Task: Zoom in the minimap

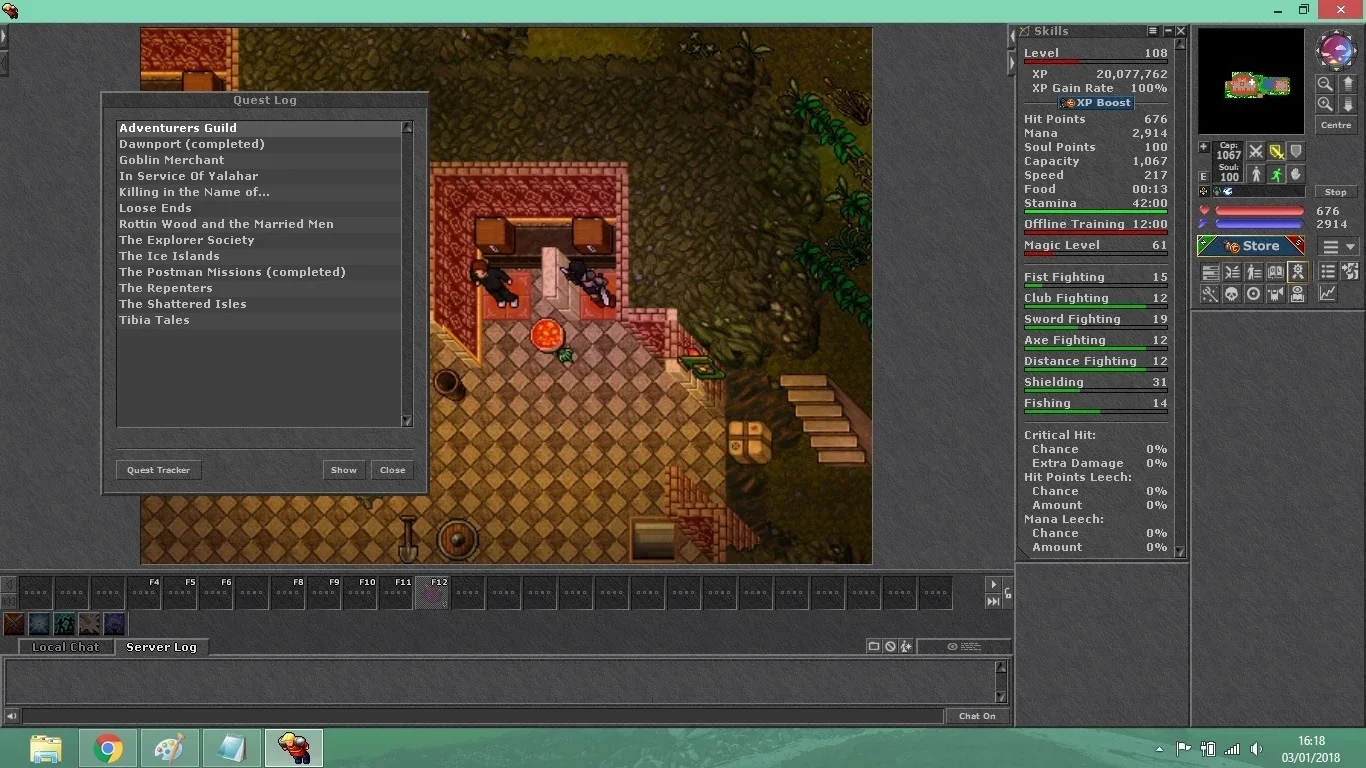Action: coord(1325,104)
